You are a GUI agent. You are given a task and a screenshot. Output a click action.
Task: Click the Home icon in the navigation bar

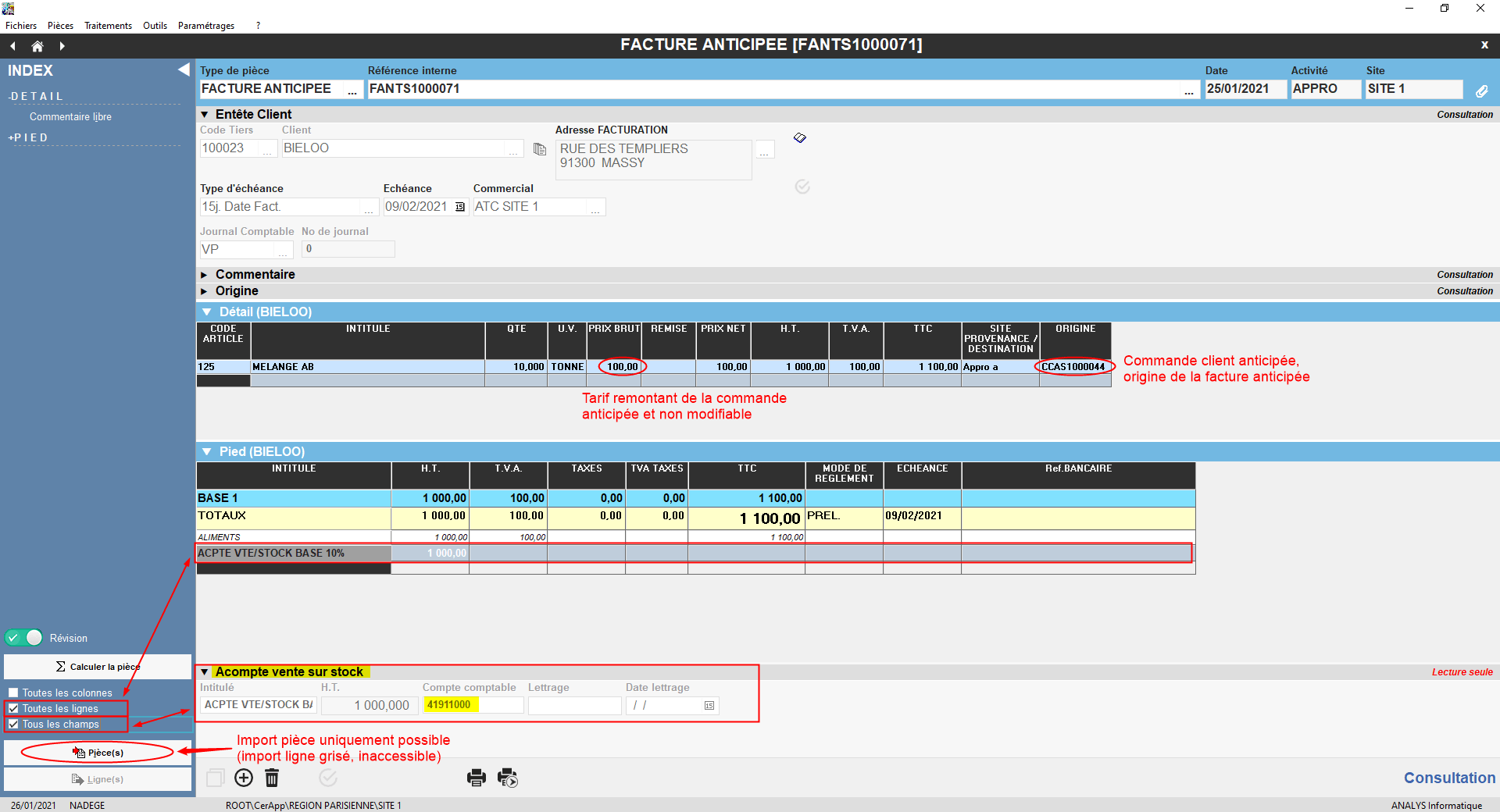pos(37,46)
